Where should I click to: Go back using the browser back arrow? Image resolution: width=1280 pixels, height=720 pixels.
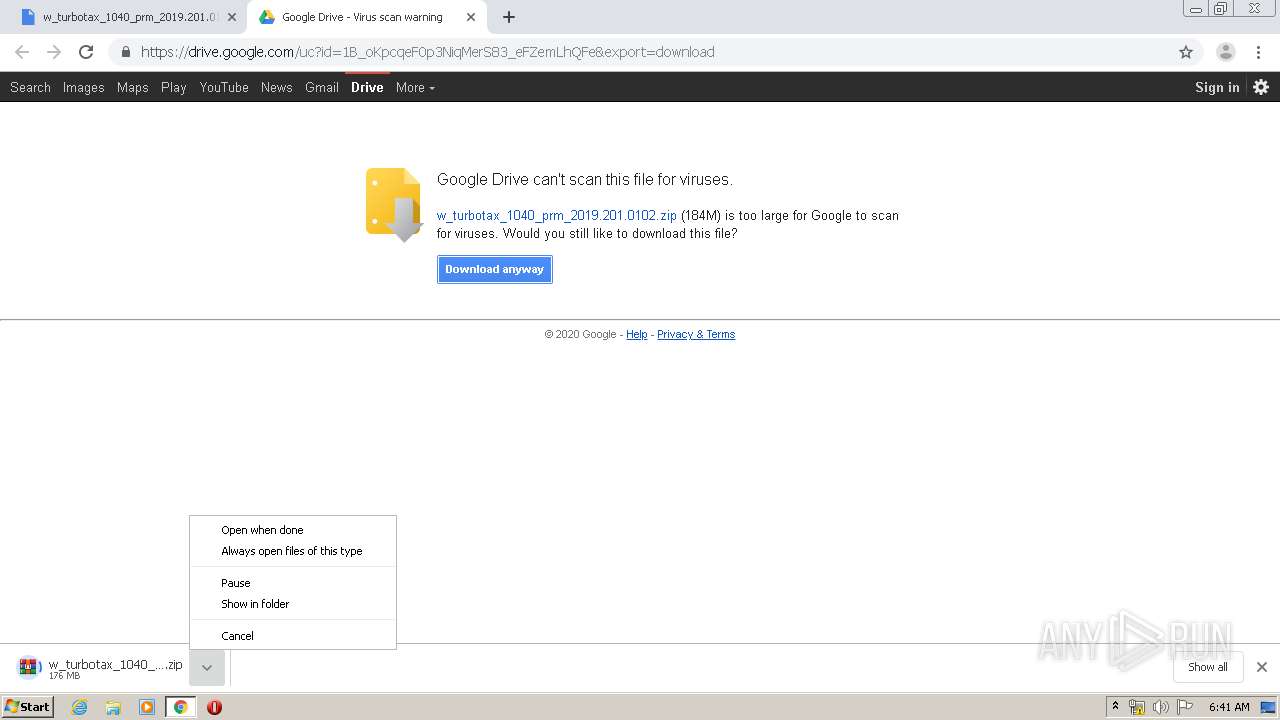click(x=22, y=52)
